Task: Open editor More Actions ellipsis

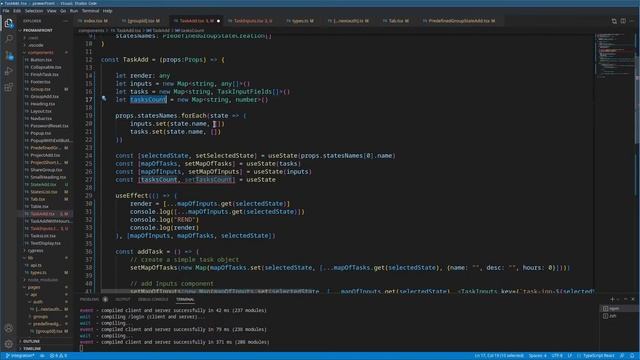Action: pos(632,21)
